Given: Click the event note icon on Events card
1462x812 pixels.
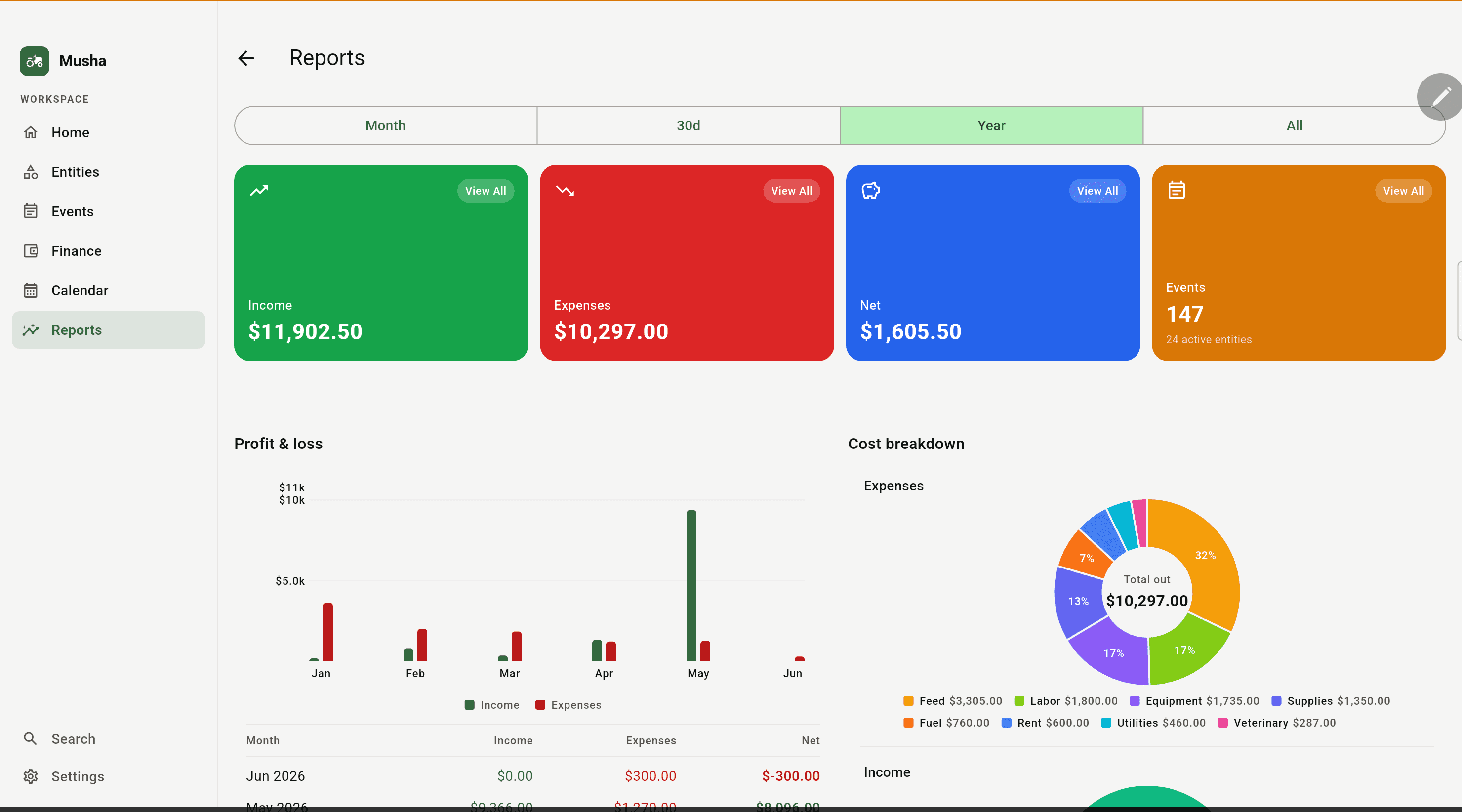Looking at the screenshot, I should (x=1177, y=190).
